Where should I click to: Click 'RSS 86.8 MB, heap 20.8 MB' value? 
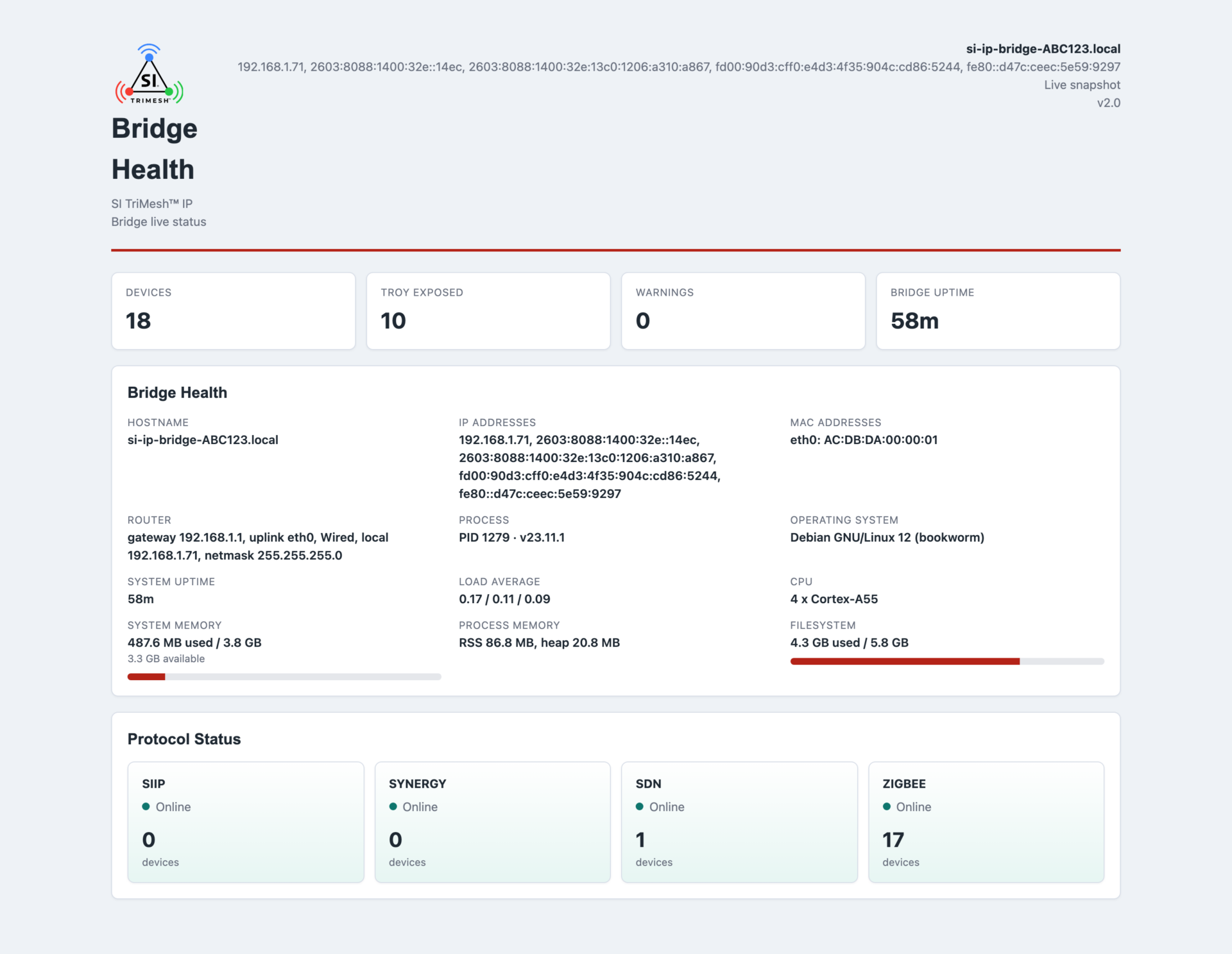(x=539, y=643)
